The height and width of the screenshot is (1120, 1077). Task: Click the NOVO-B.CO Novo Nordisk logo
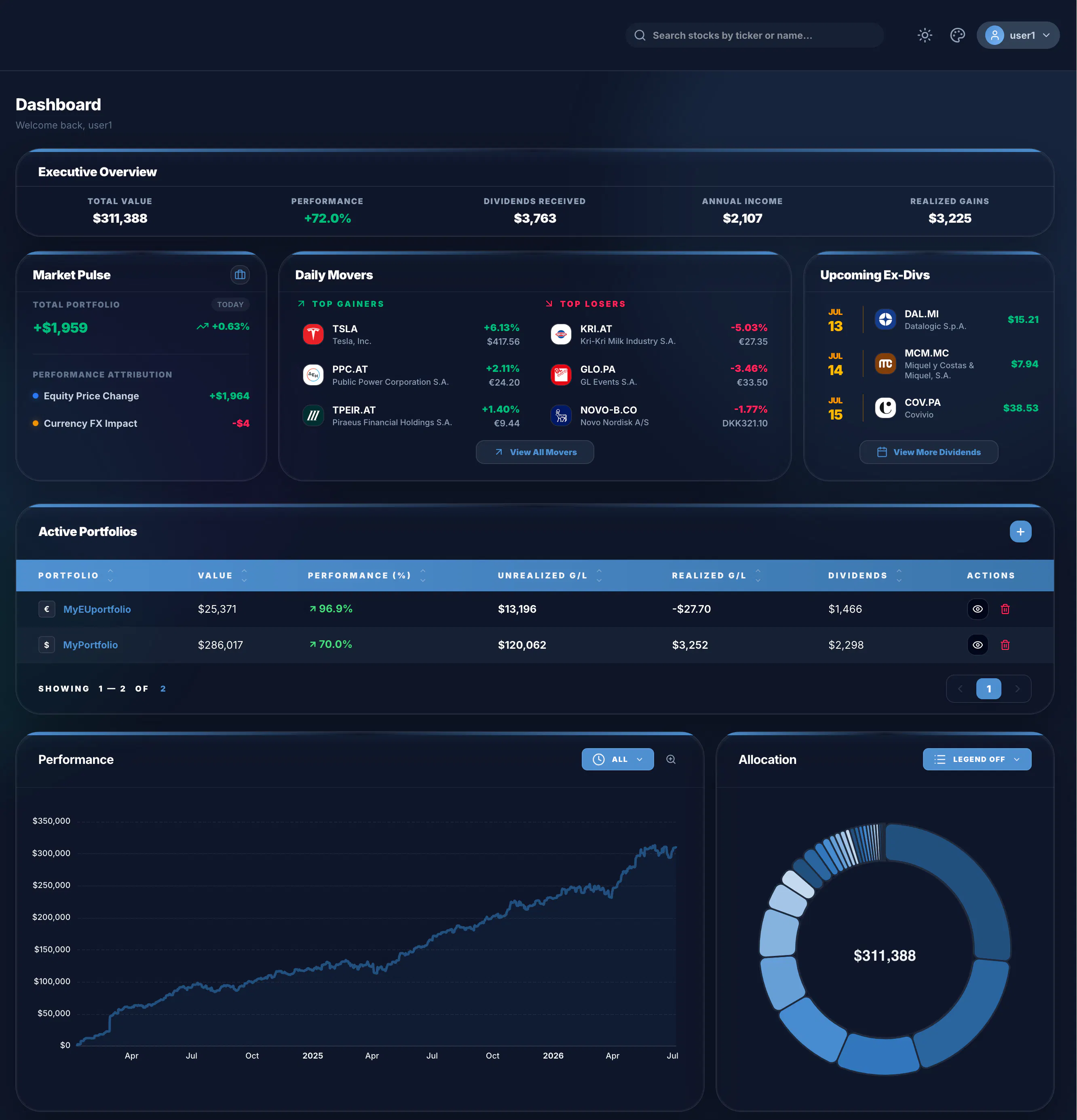click(x=561, y=416)
